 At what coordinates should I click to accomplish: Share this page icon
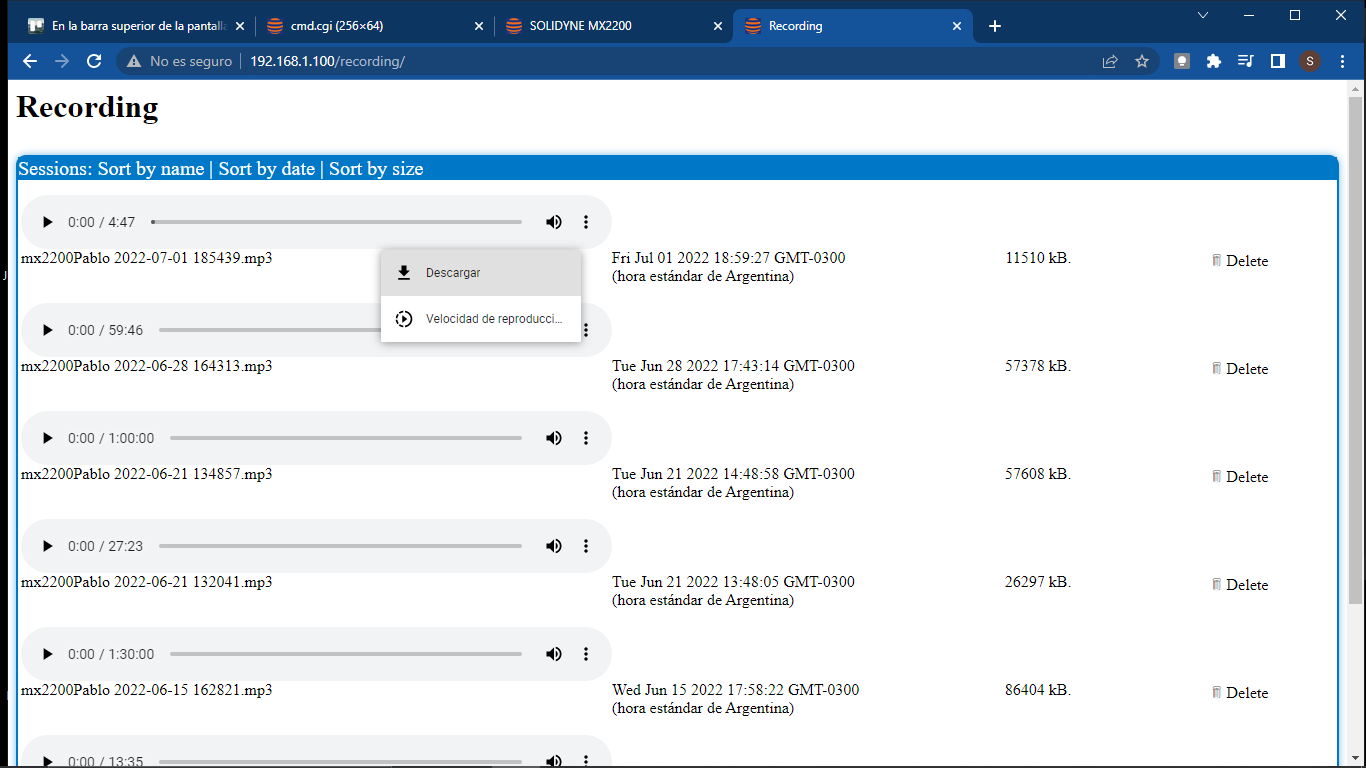1110,61
